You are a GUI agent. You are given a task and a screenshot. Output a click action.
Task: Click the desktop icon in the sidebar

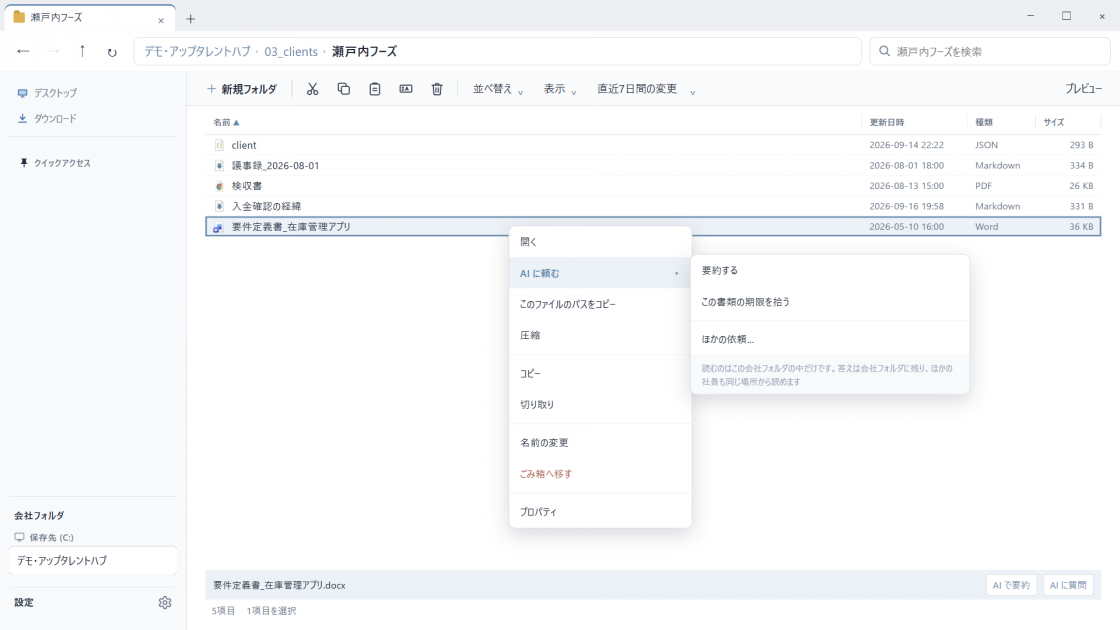coord(22,93)
